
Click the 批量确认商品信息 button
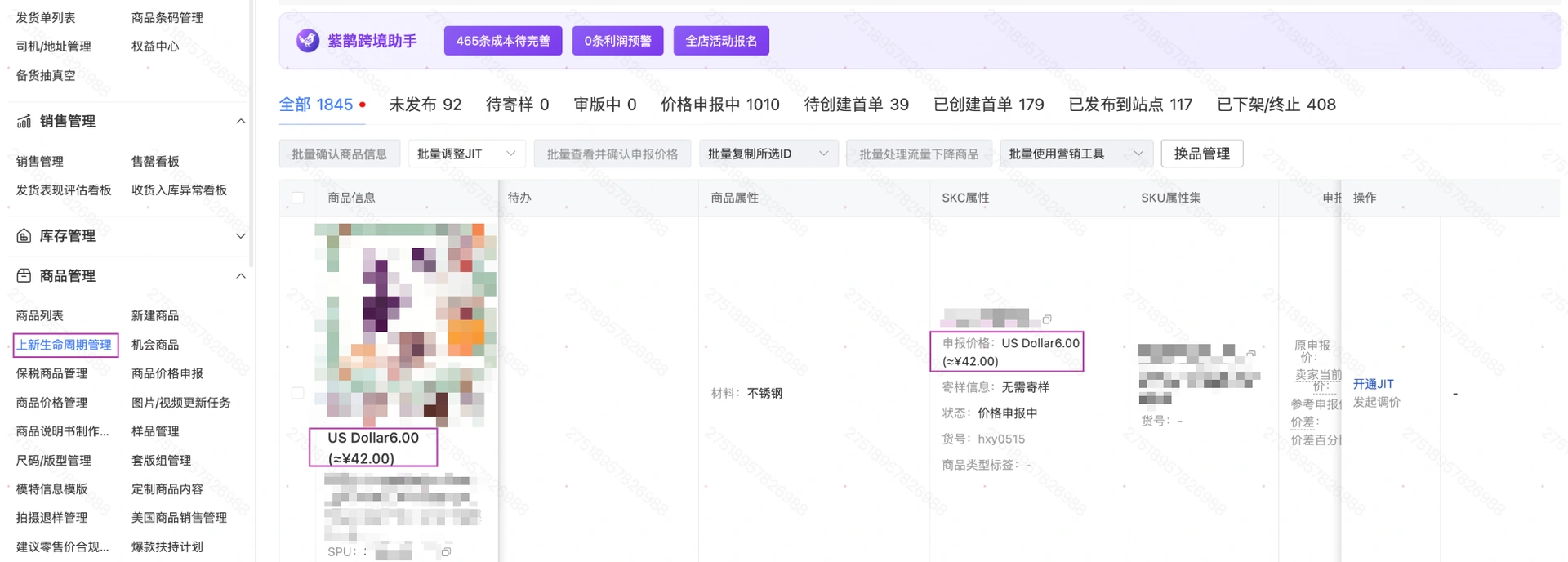[x=340, y=154]
